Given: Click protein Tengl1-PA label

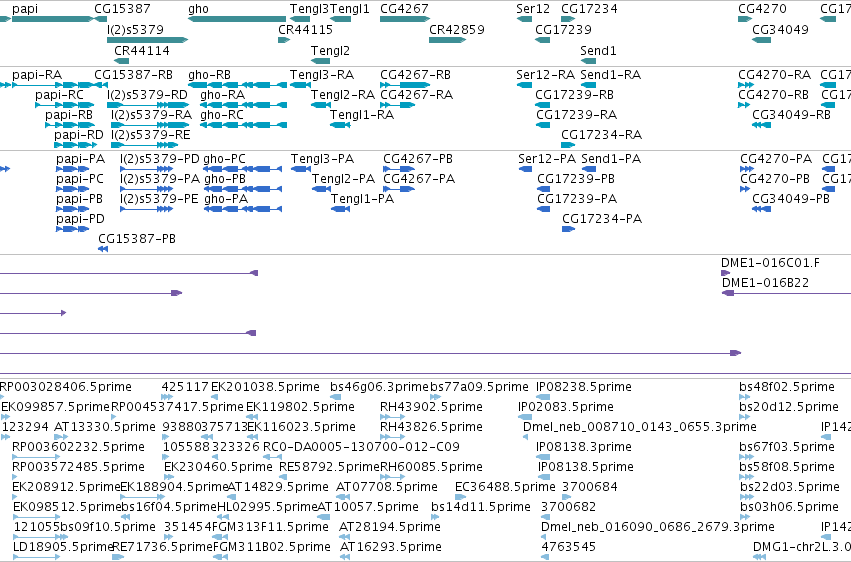Looking at the screenshot, I should [x=363, y=199].
